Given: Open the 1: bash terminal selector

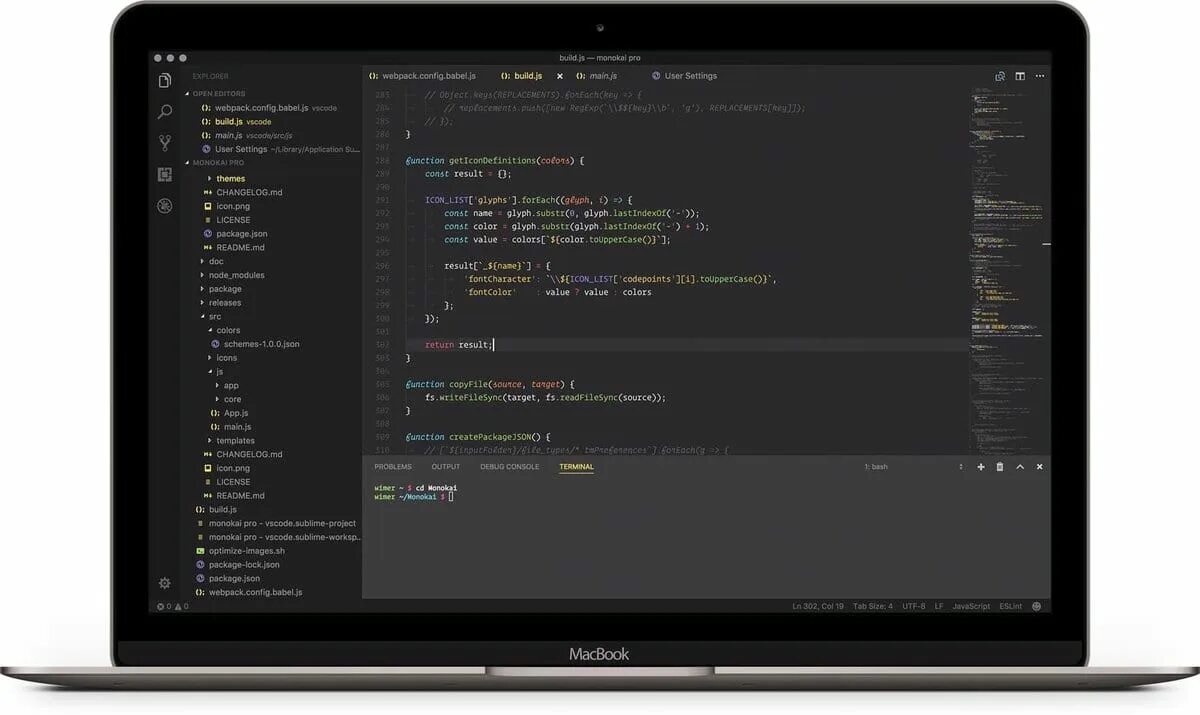Looking at the screenshot, I should point(915,467).
